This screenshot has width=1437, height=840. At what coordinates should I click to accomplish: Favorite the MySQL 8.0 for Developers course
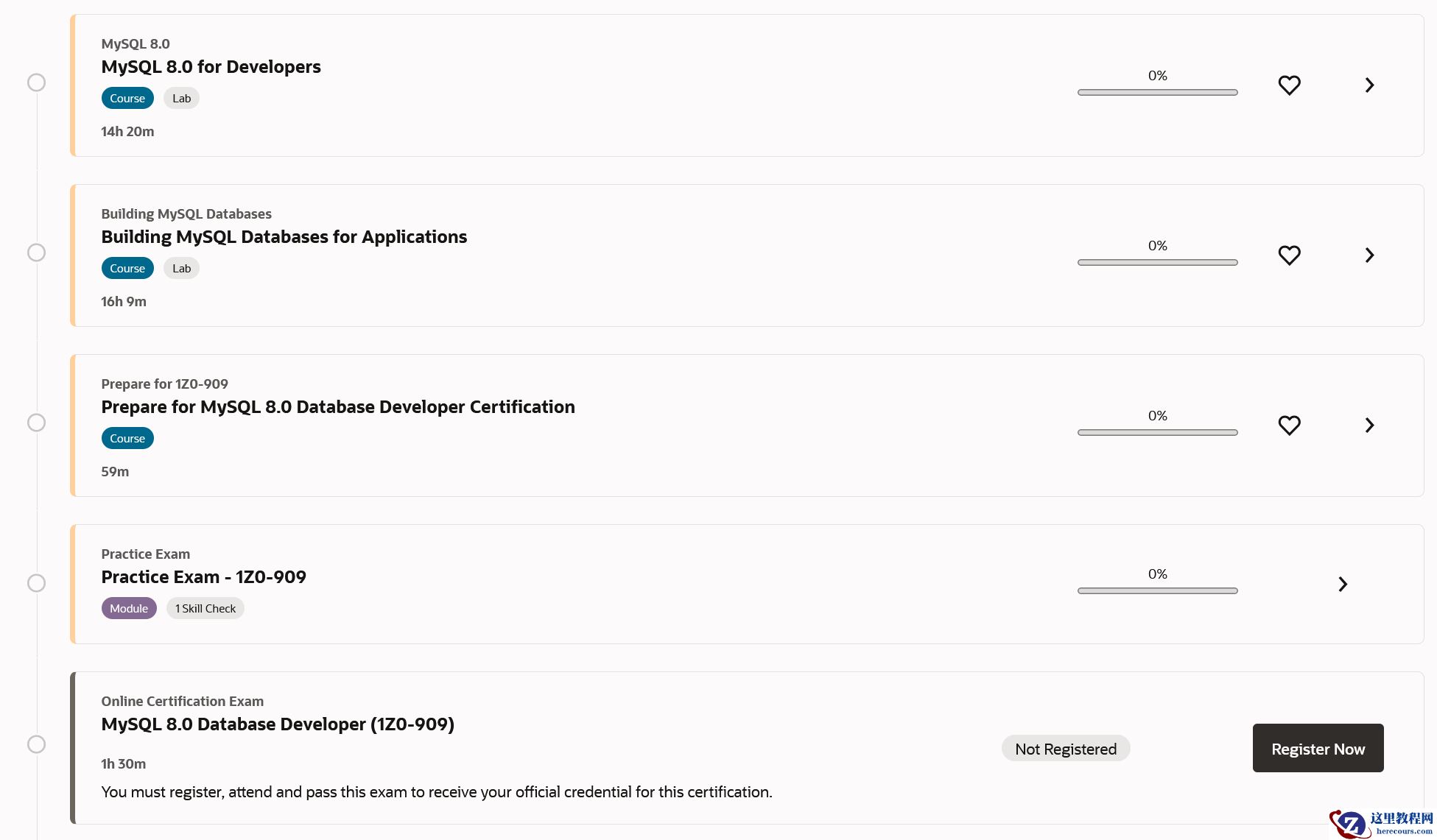pos(1289,85)
